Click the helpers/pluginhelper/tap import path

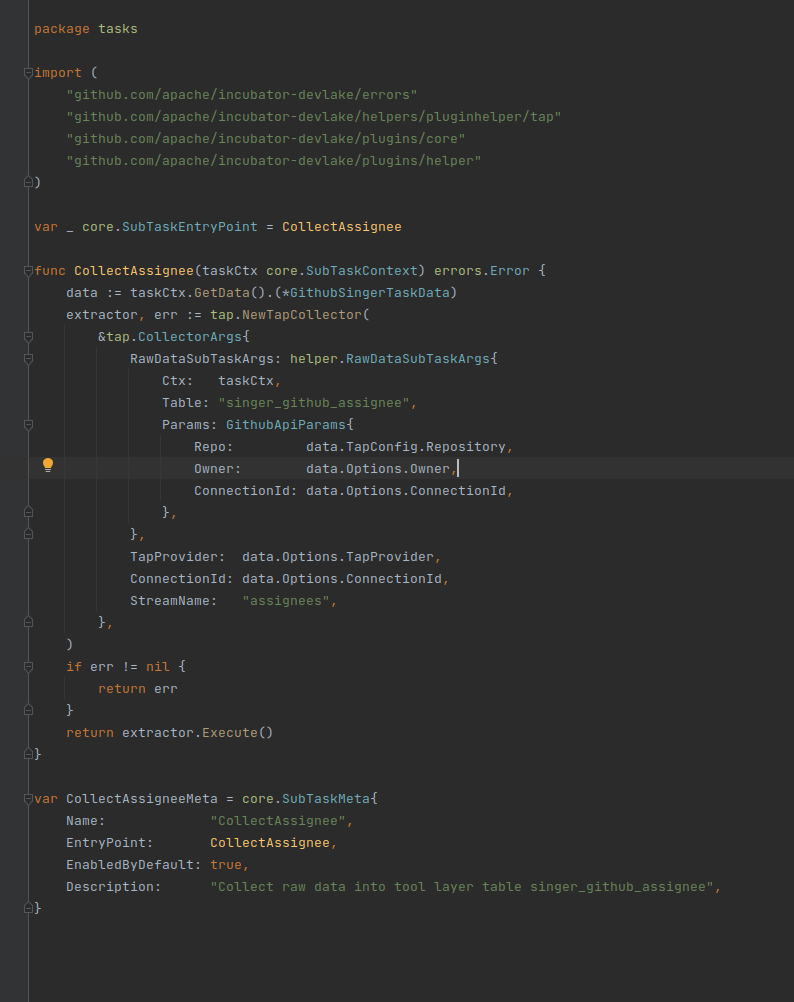(314, 117)
